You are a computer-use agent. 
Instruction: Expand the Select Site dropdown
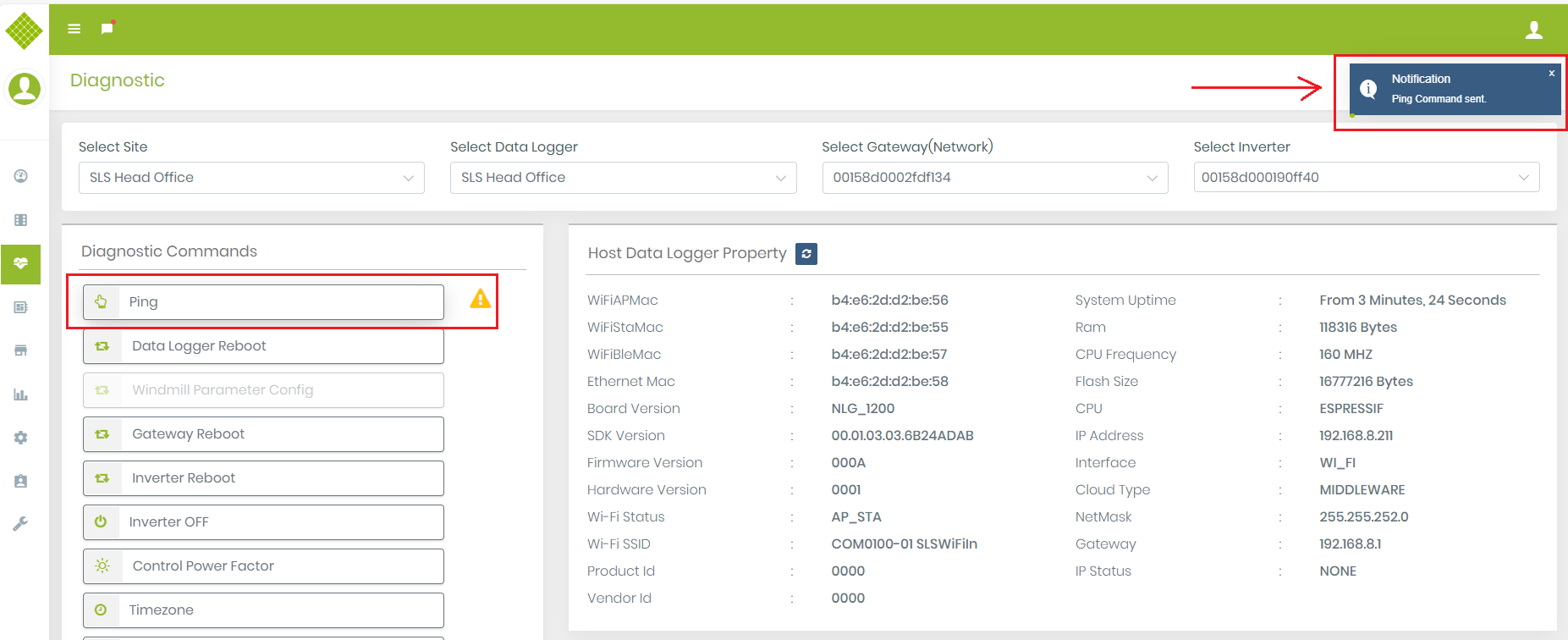click(251, 178)
